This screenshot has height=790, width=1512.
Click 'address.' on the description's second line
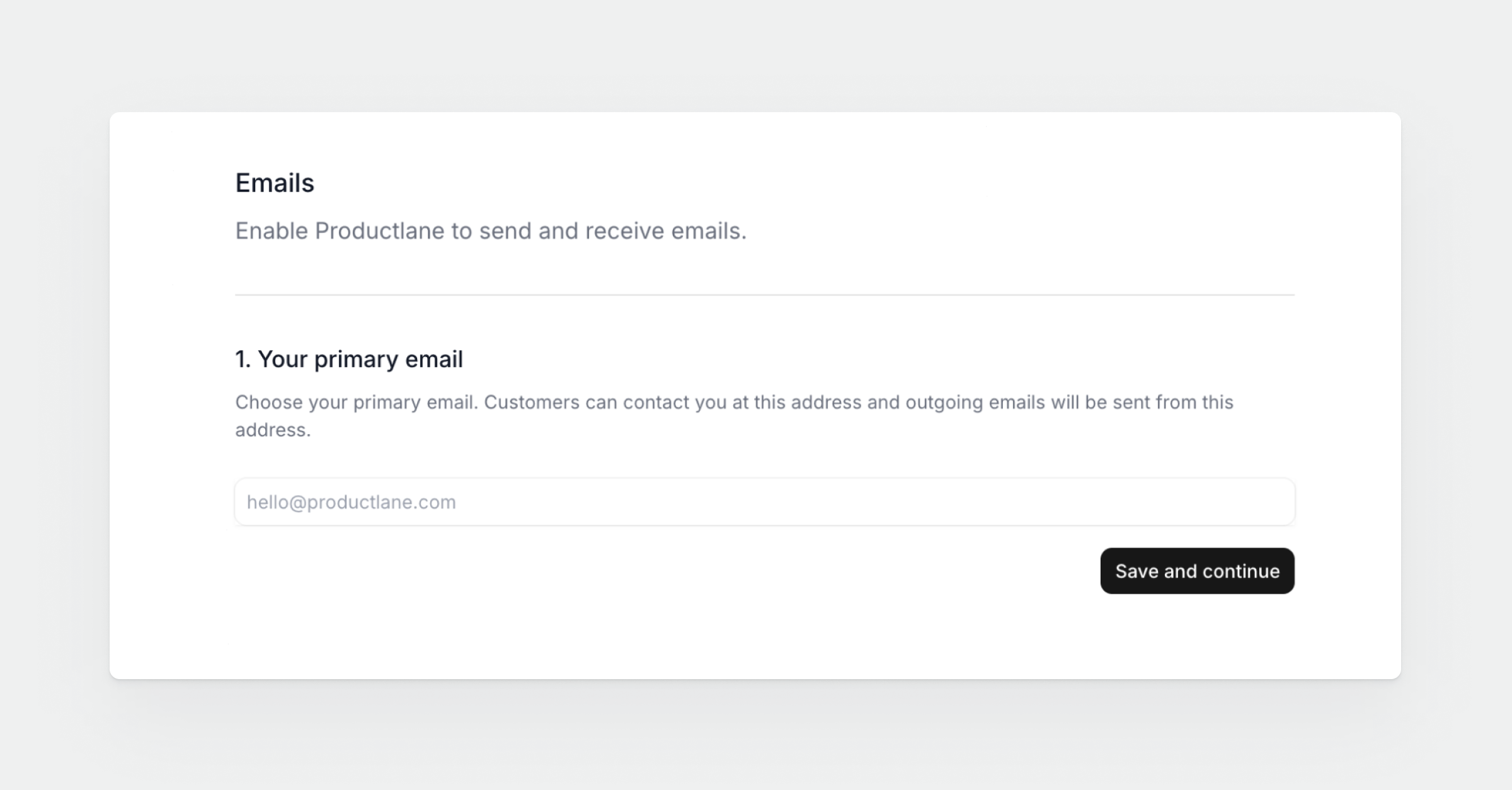[x=273, y=430]
